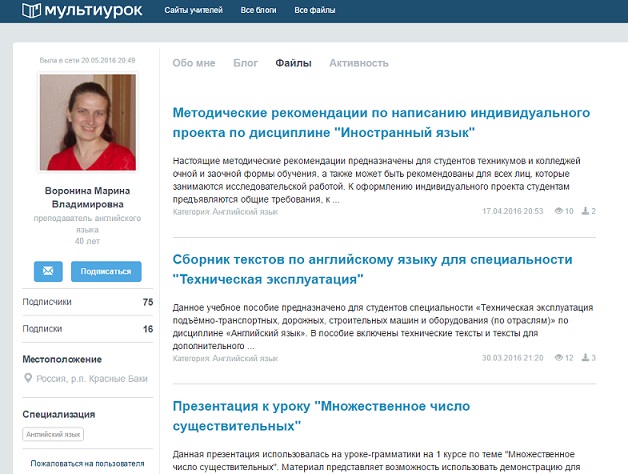Click the views eye icon on second file
The image size is (628, 474).
pos(556,358)
